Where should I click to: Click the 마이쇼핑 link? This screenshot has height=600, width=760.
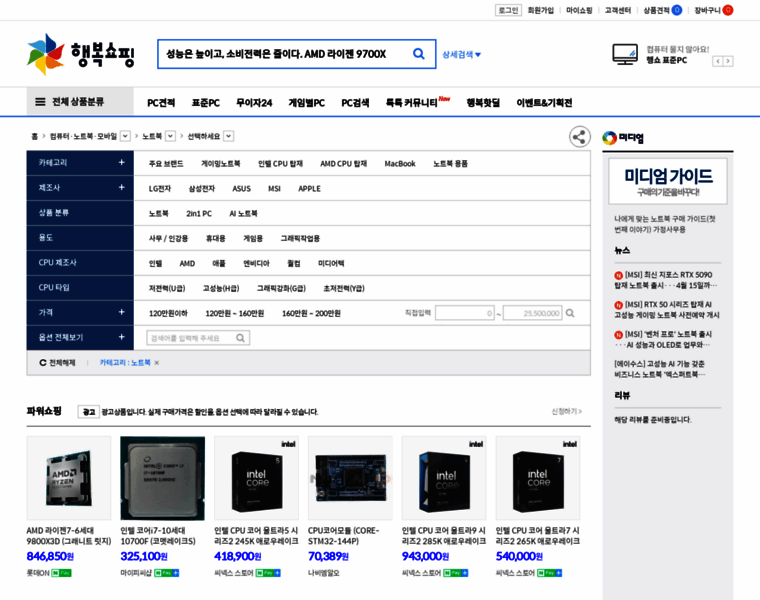[579, 10]
